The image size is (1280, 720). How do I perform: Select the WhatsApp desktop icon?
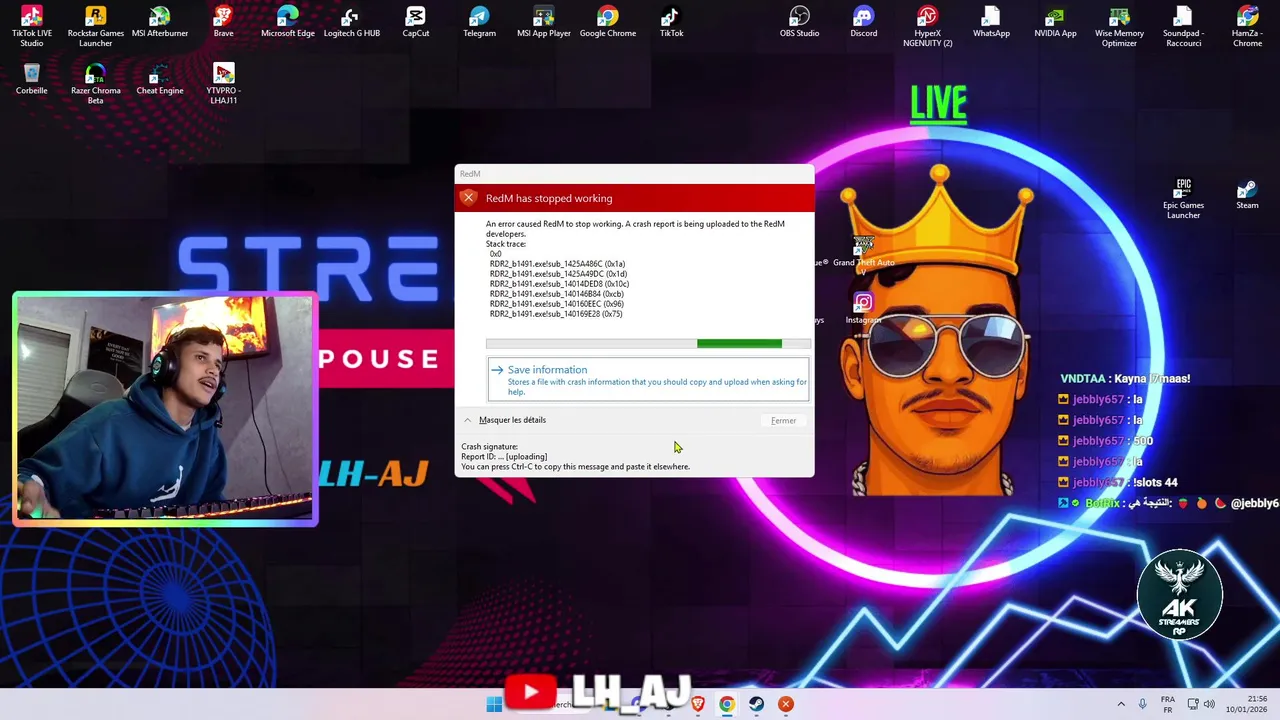(991, 22)
